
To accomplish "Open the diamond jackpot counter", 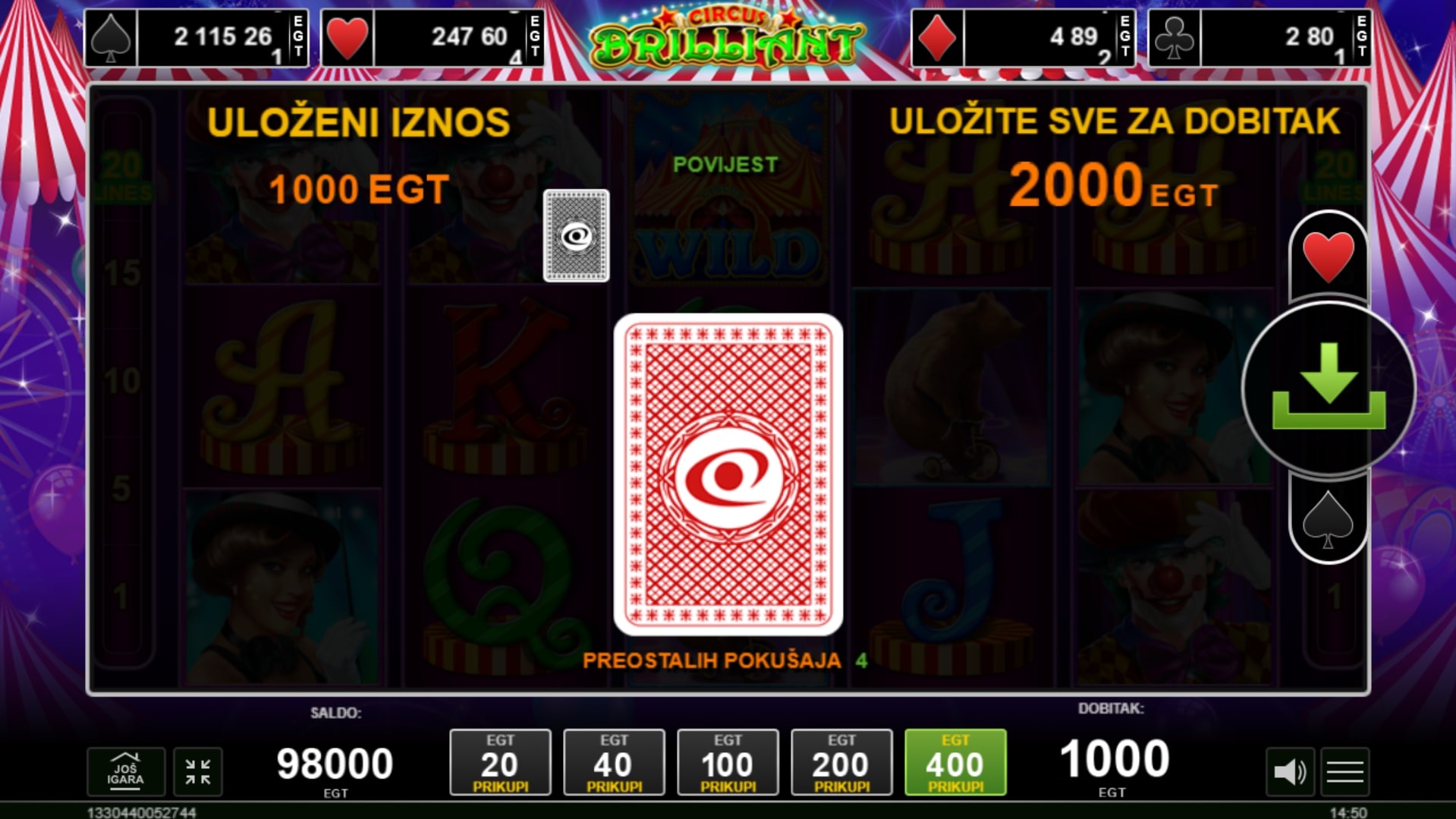I will pyautogui.click(x=1023, y=38).
